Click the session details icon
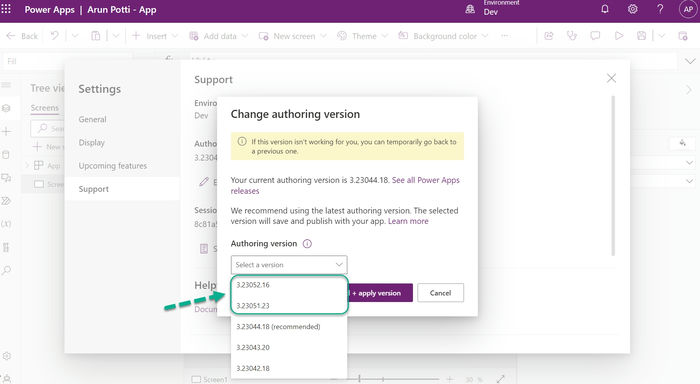Viewport: 700px width, 384px height. coord(204,249)
